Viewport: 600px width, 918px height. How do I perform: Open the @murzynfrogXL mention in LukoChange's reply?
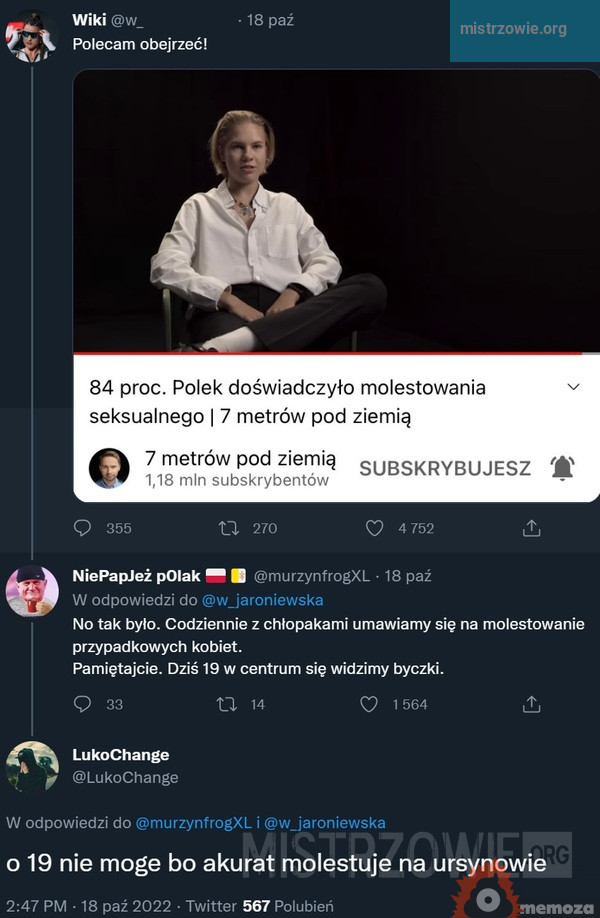(x=194, y=823)
